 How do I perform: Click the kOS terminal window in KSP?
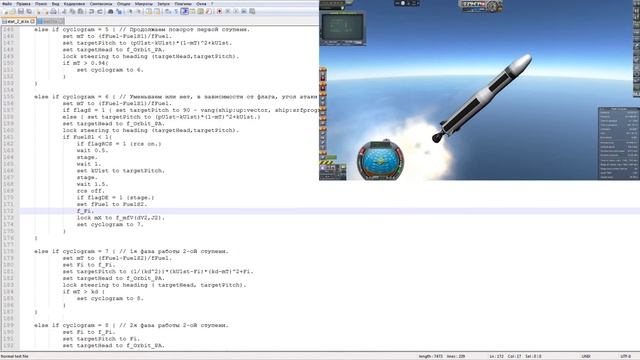342,28
